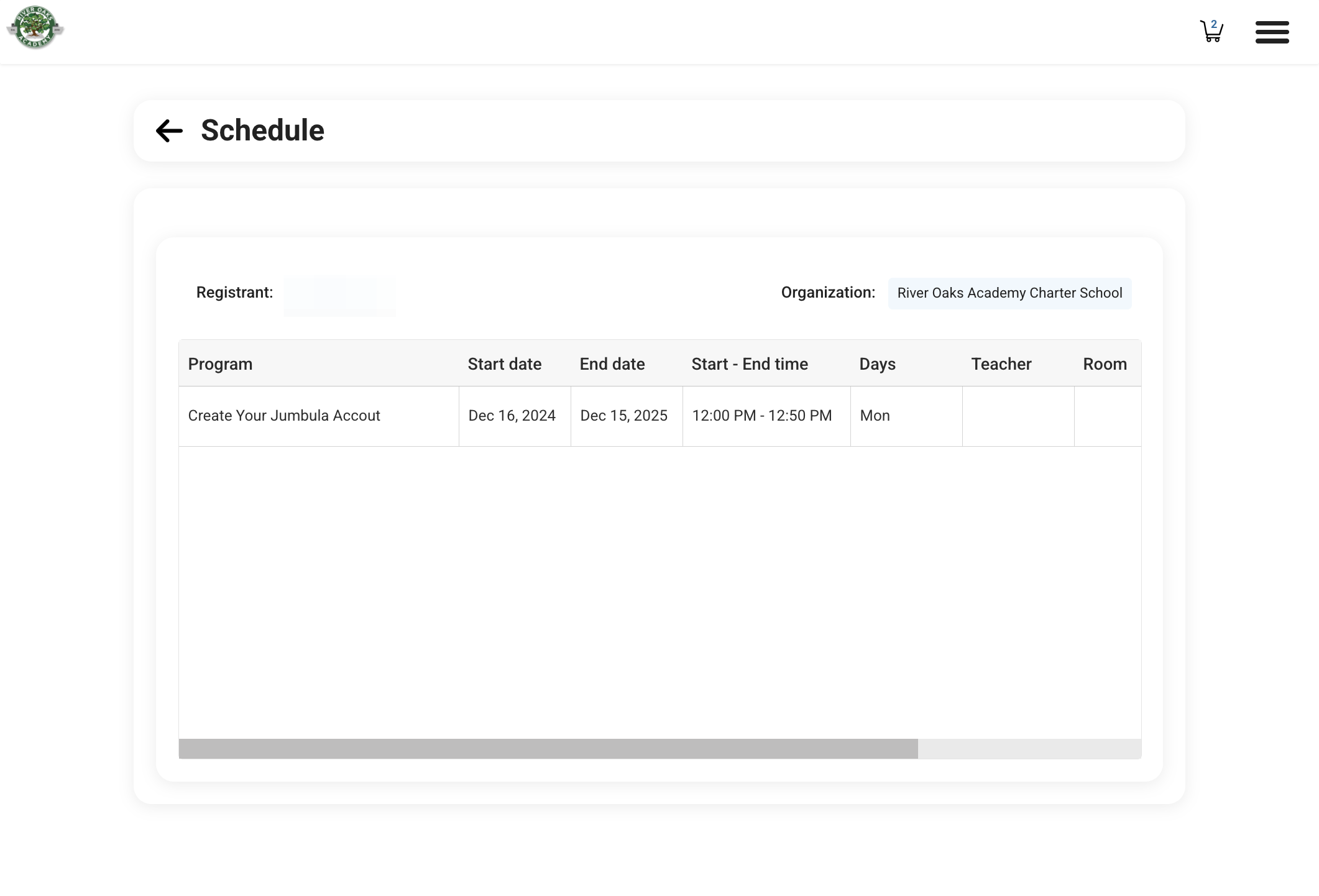
Task: Click the Mon days cell
Action: [906, 416]
